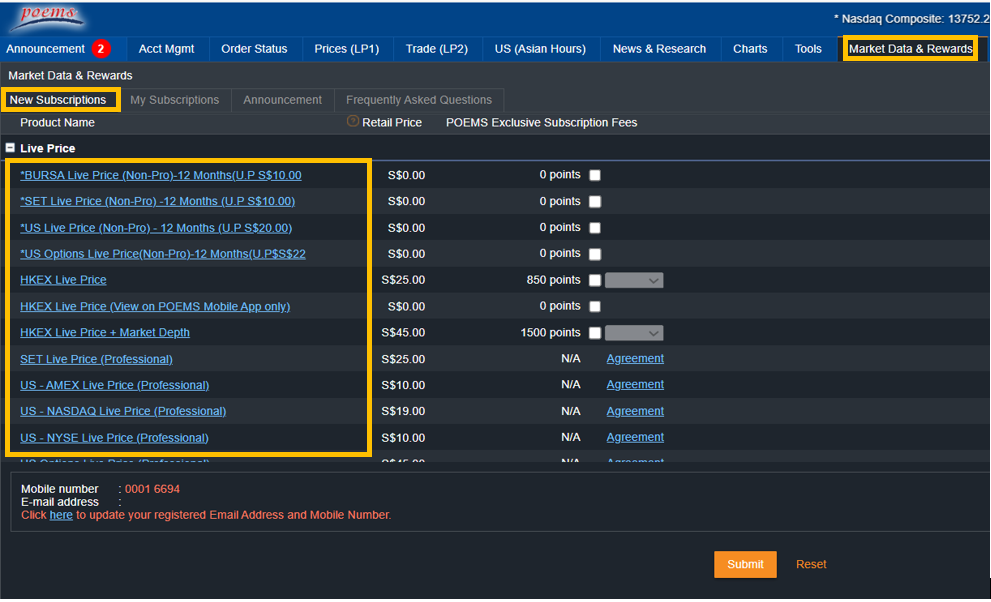Open the US - NYSE Live Price link
The image size is (991, 602).
[x=114, y=438]
